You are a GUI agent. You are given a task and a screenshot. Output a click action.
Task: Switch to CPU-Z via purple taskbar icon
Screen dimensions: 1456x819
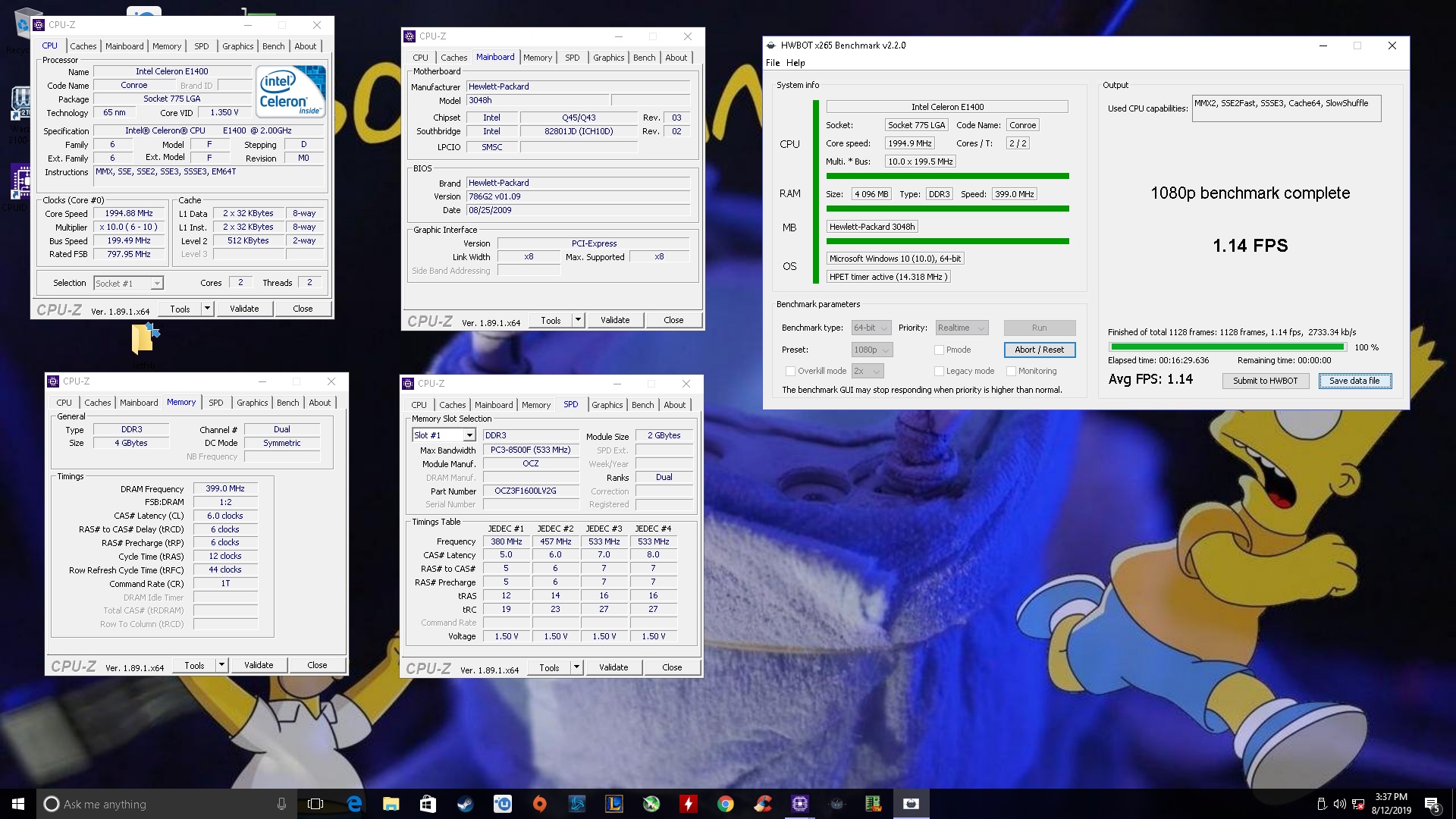pos(799,804)
